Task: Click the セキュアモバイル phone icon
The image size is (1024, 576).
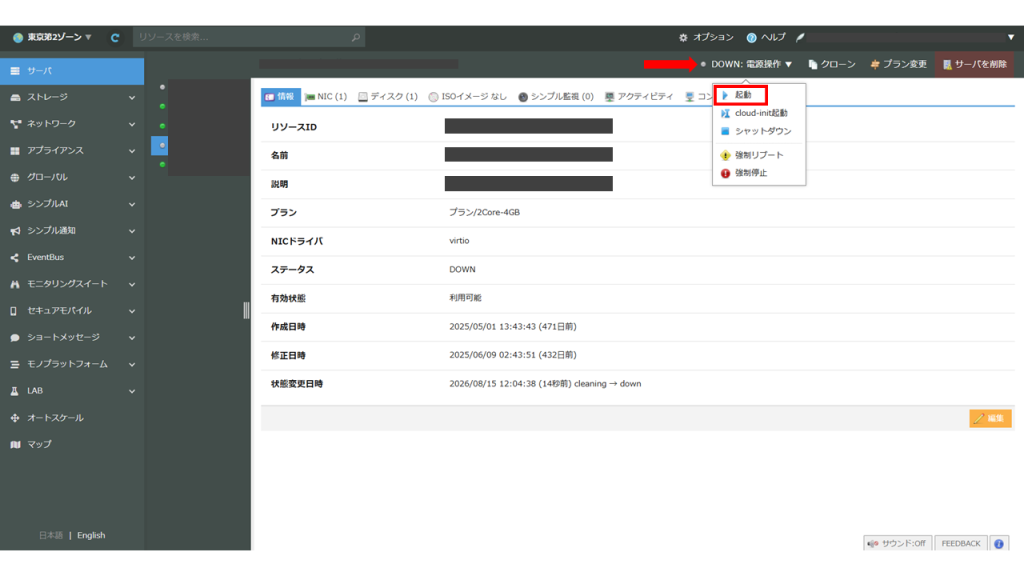Action: pos(14,311)
